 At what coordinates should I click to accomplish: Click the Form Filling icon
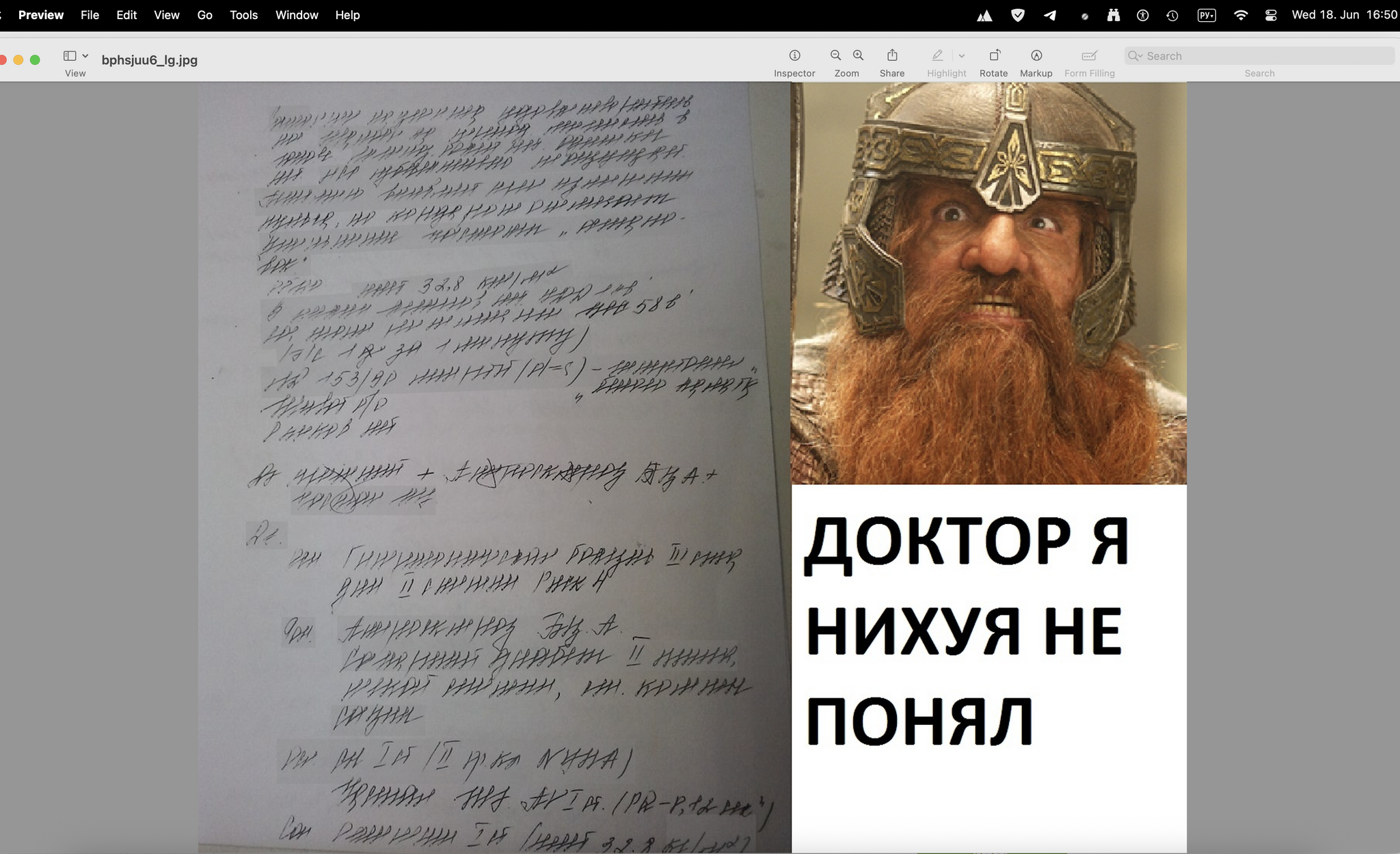pyautogui.click(x=1089, y=56)
